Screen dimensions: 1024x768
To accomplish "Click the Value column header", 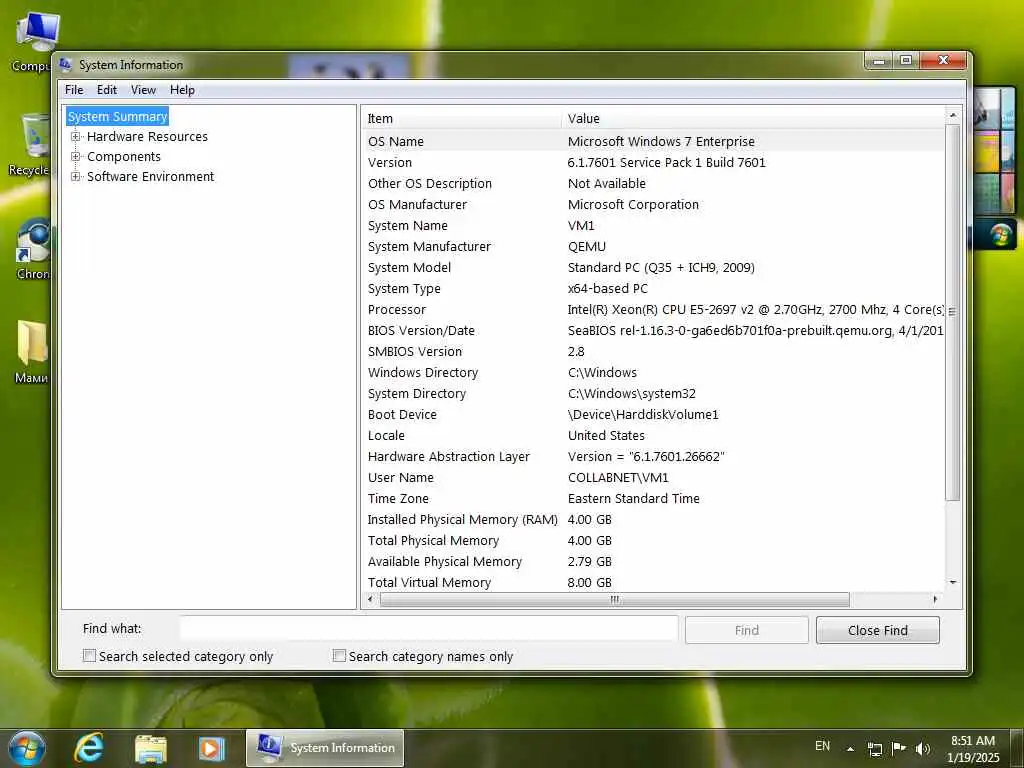I will [x=752, y=118].
